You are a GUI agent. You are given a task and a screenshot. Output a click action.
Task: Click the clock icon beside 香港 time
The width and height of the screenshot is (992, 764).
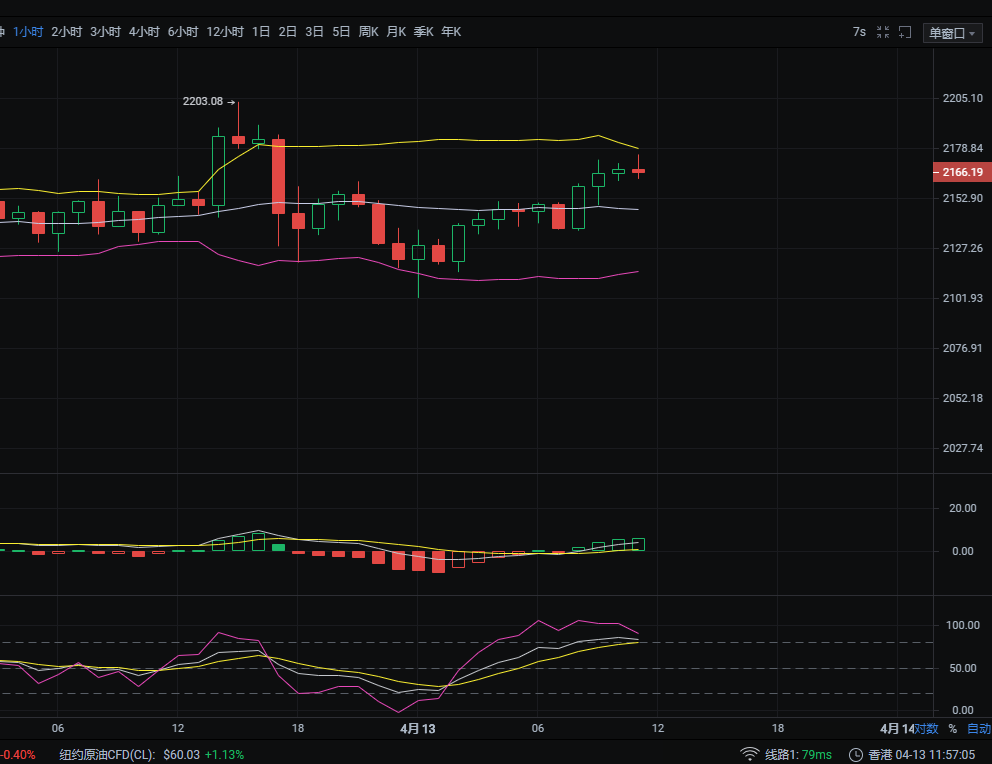pyautogui.click(x=856, y=754)
